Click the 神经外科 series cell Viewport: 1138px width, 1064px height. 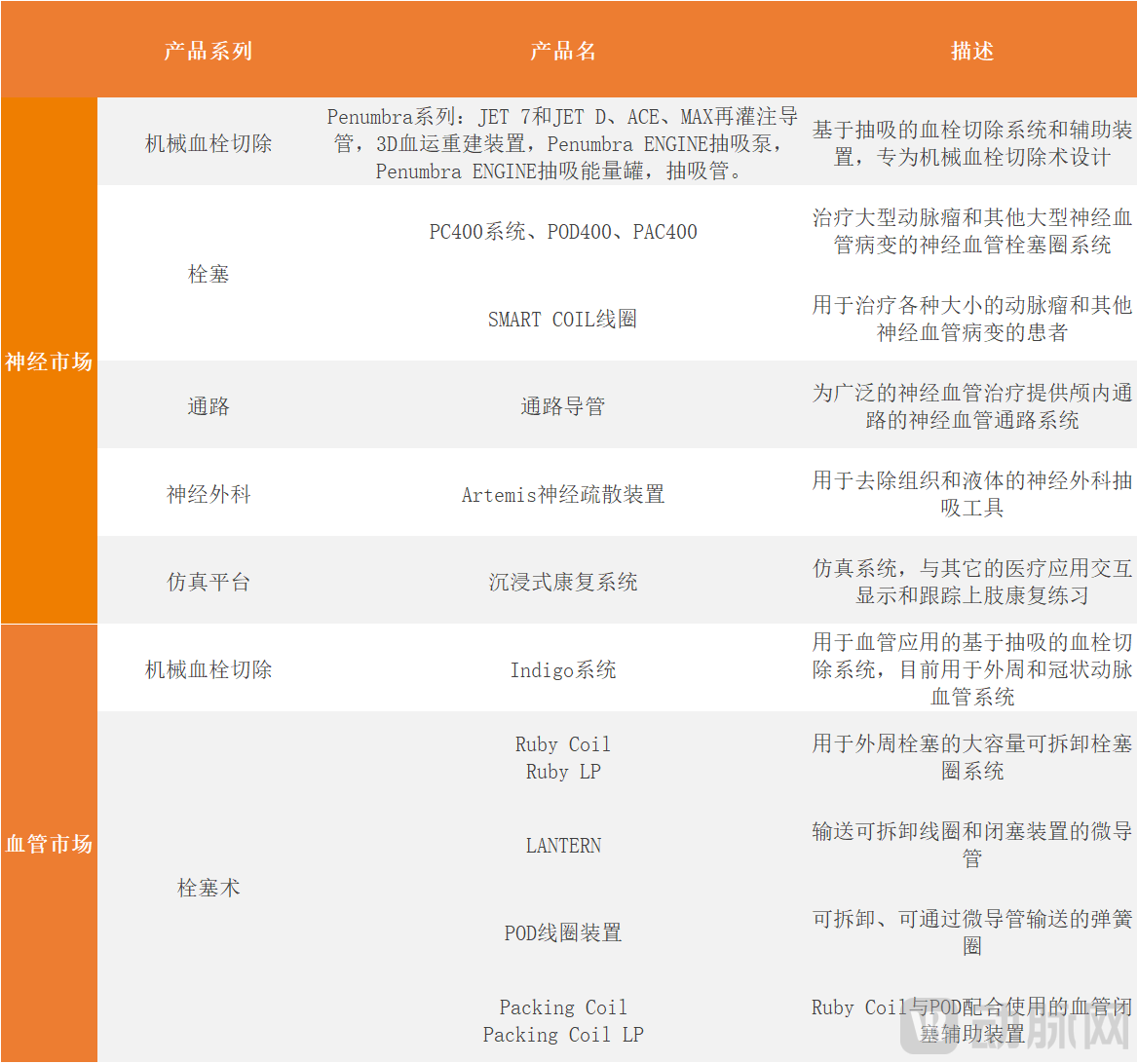(208, 494)
